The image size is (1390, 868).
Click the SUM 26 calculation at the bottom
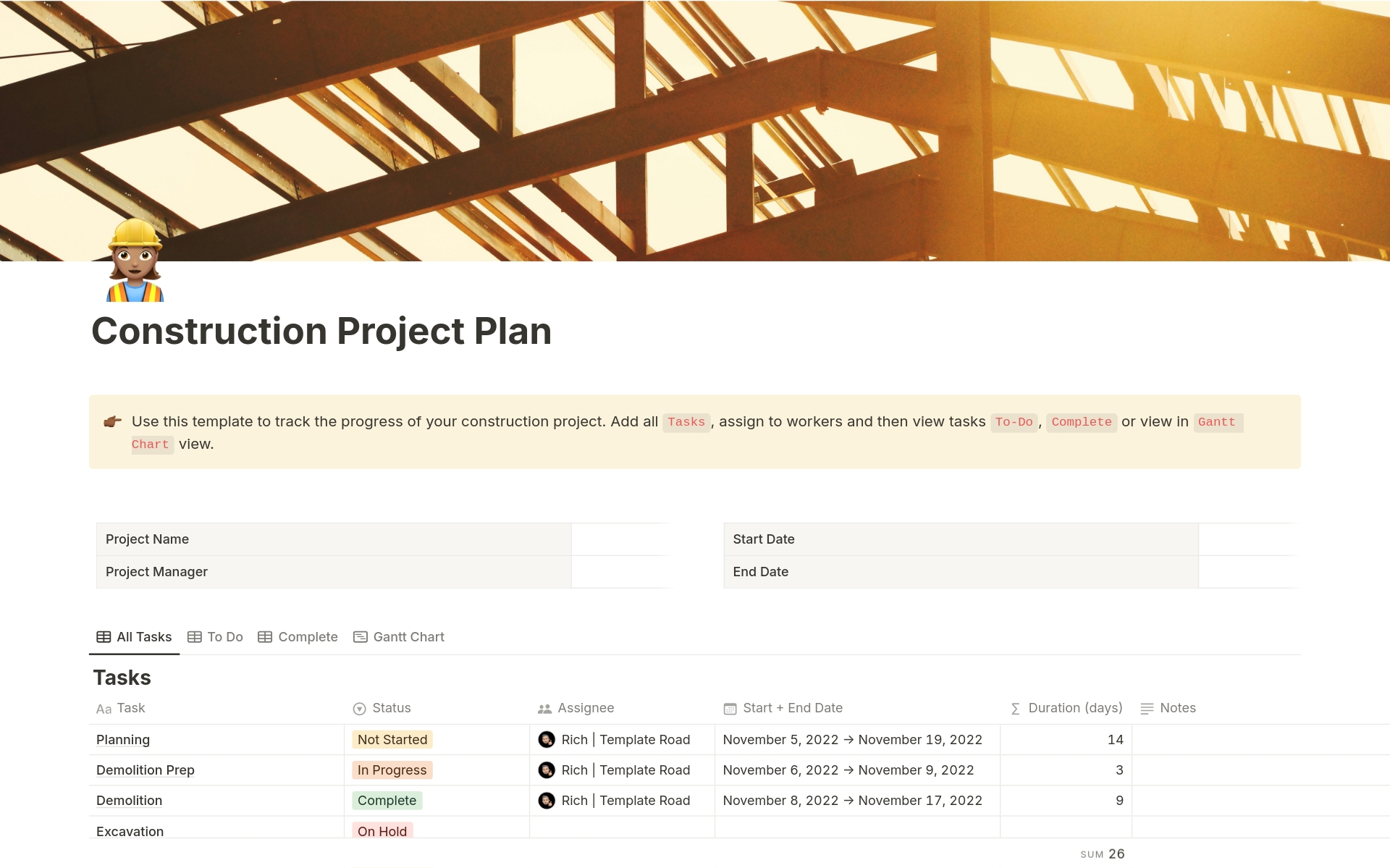pos(1102,854)
